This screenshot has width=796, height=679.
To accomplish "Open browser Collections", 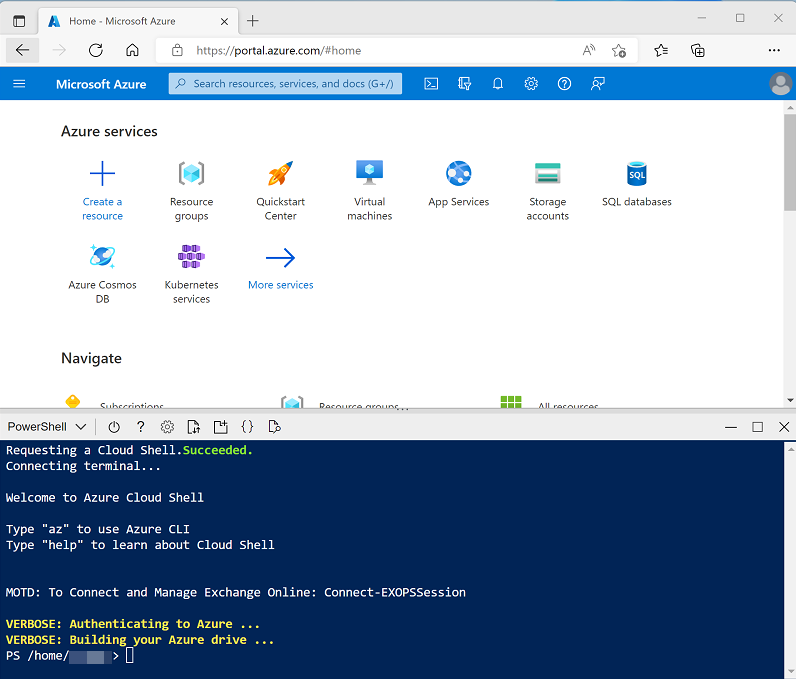I will 698,50.
